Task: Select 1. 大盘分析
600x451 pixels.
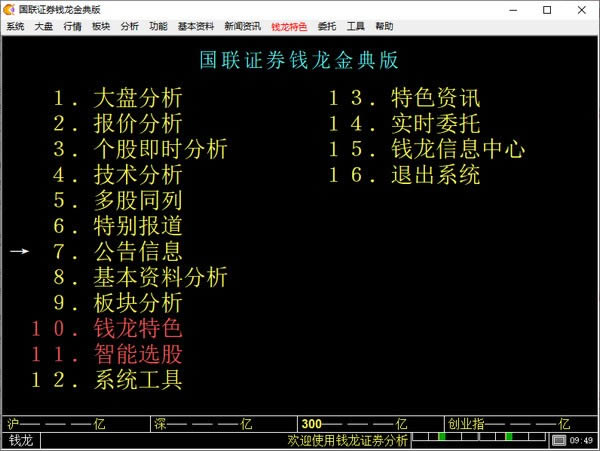Action: coord(118,98)
